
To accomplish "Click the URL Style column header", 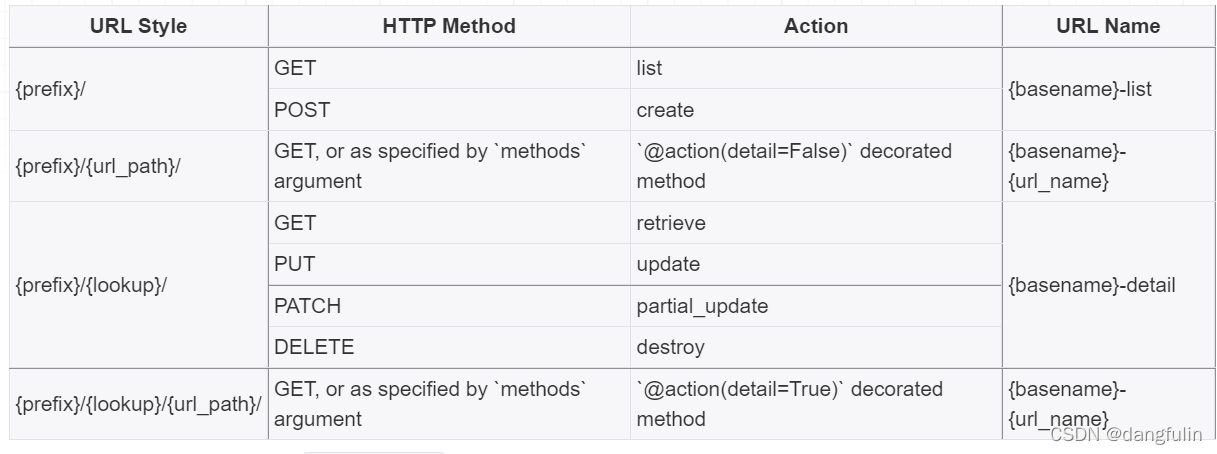I will (138, 26).
